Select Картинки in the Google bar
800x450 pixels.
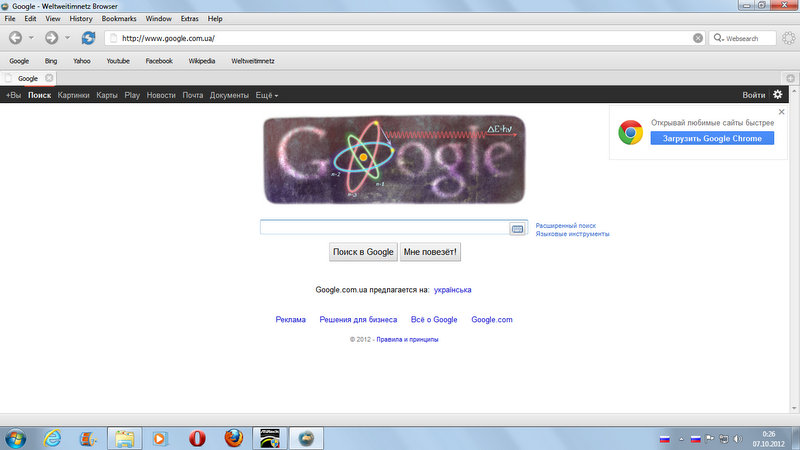coord(73,95)
